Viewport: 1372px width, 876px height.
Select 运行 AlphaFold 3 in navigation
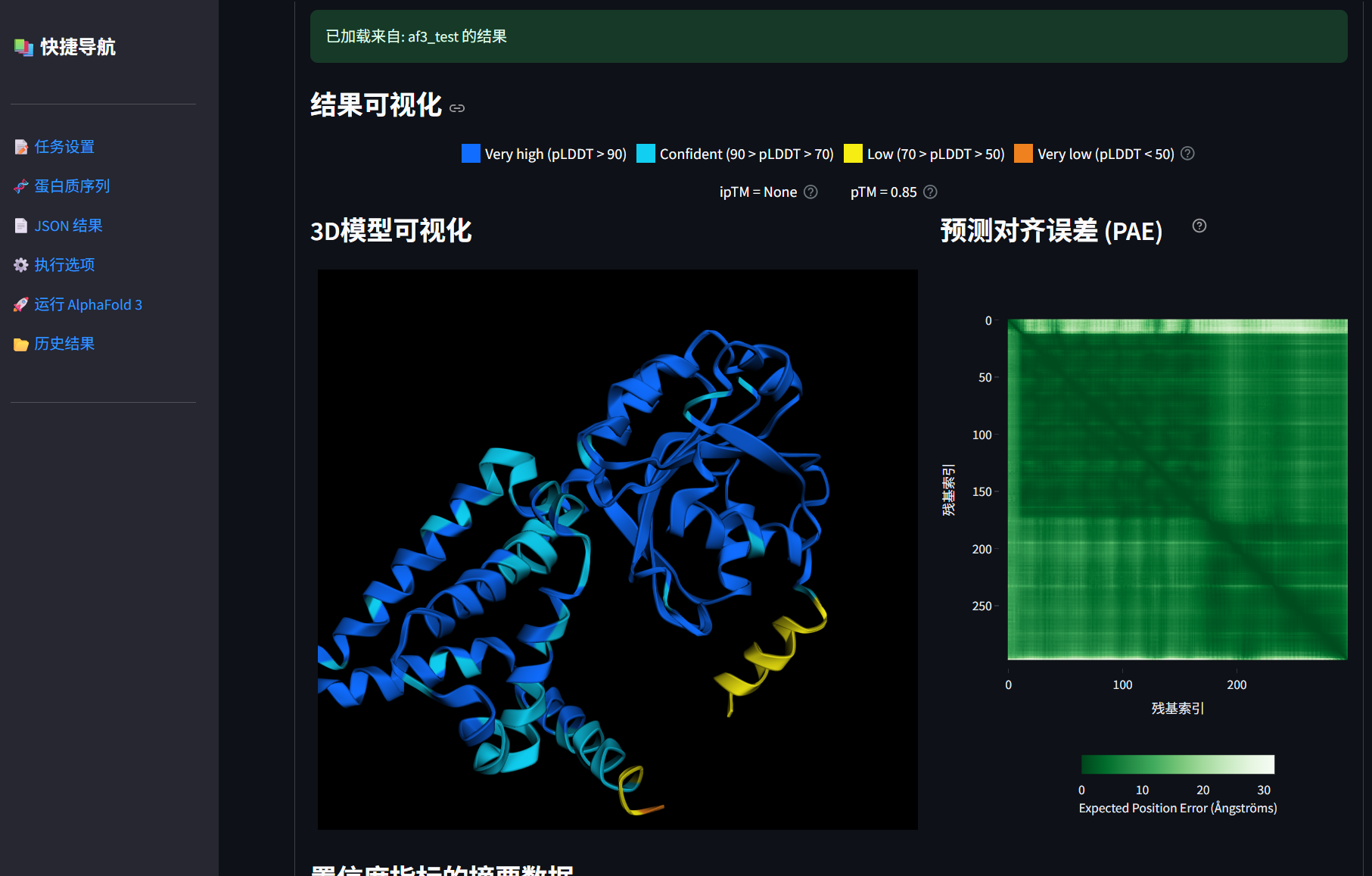[88, 305]
